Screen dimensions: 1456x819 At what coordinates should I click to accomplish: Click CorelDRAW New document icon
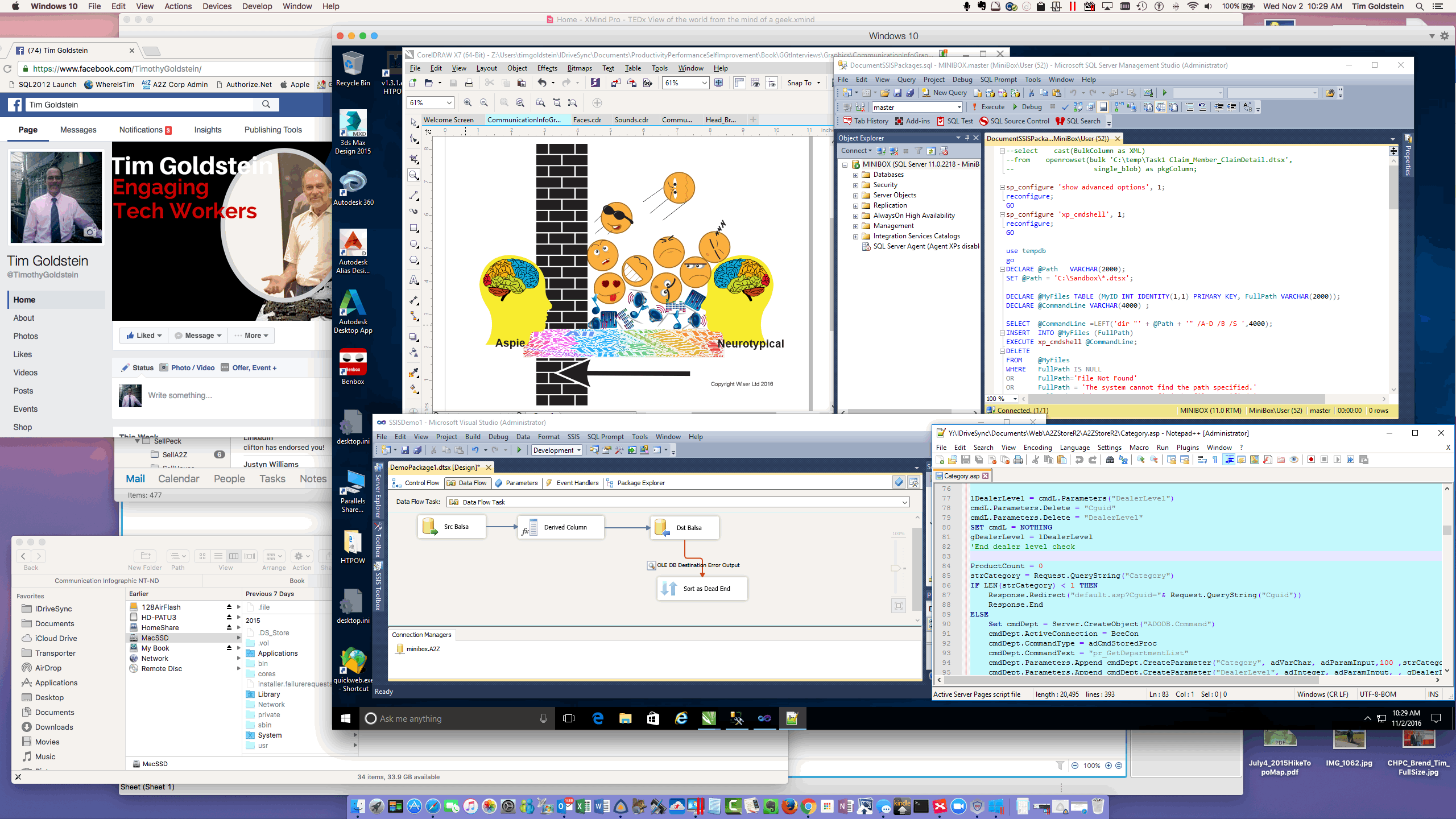click(413, 83)
